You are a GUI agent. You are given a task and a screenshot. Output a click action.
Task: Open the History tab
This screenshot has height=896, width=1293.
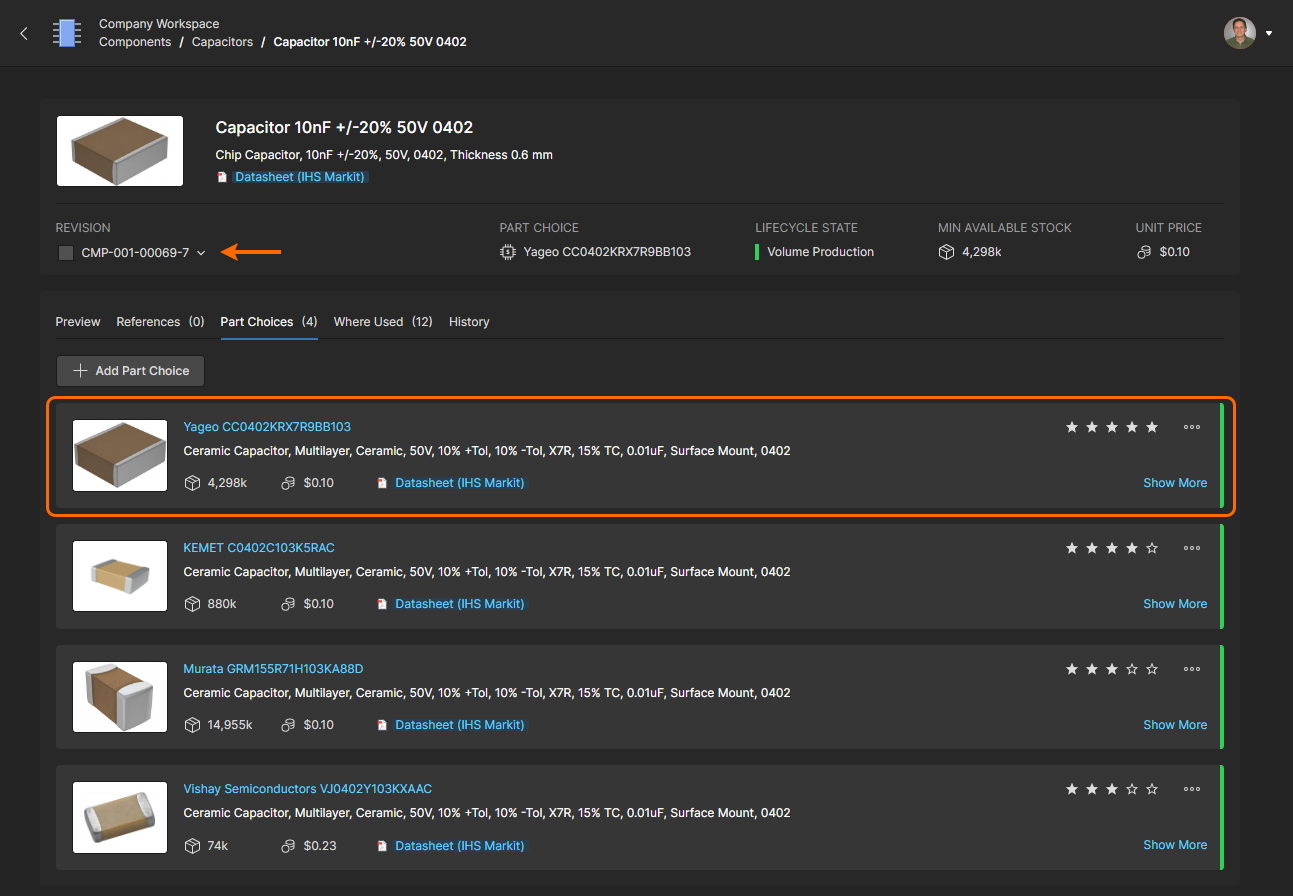(469, 322)
